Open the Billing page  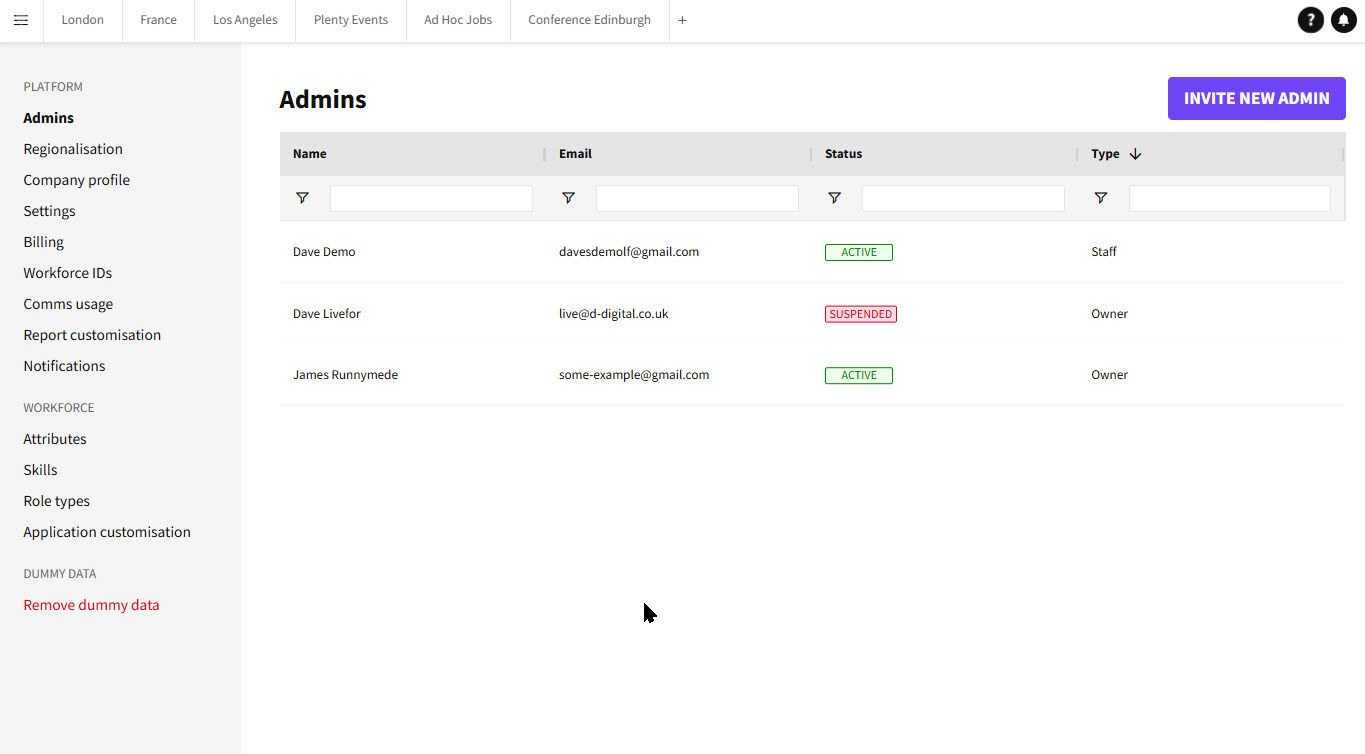pos(44,242)
